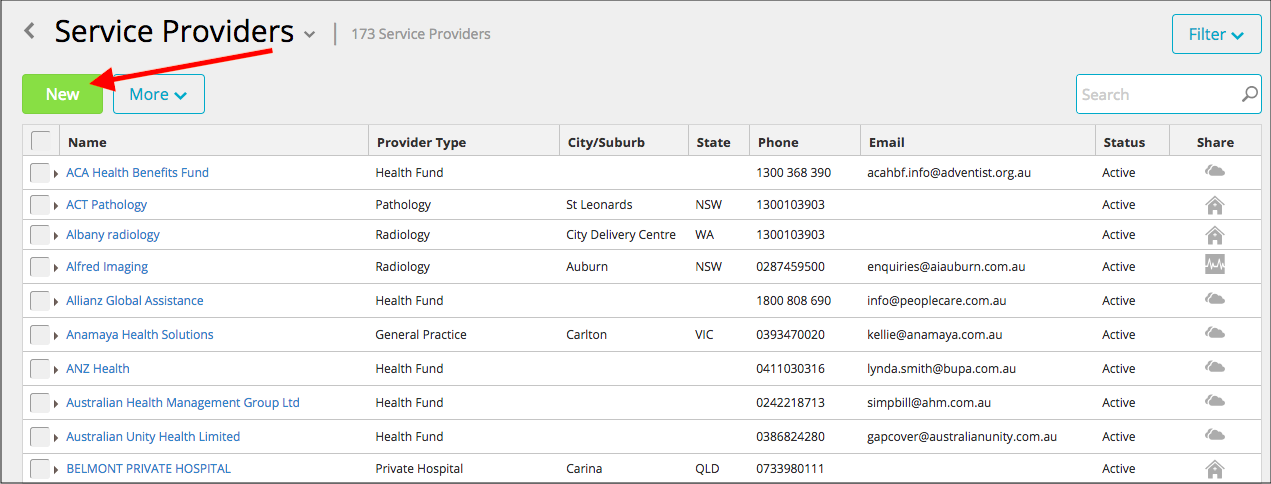Expand the Alfred Imaging row triangle

coord(56,268)
